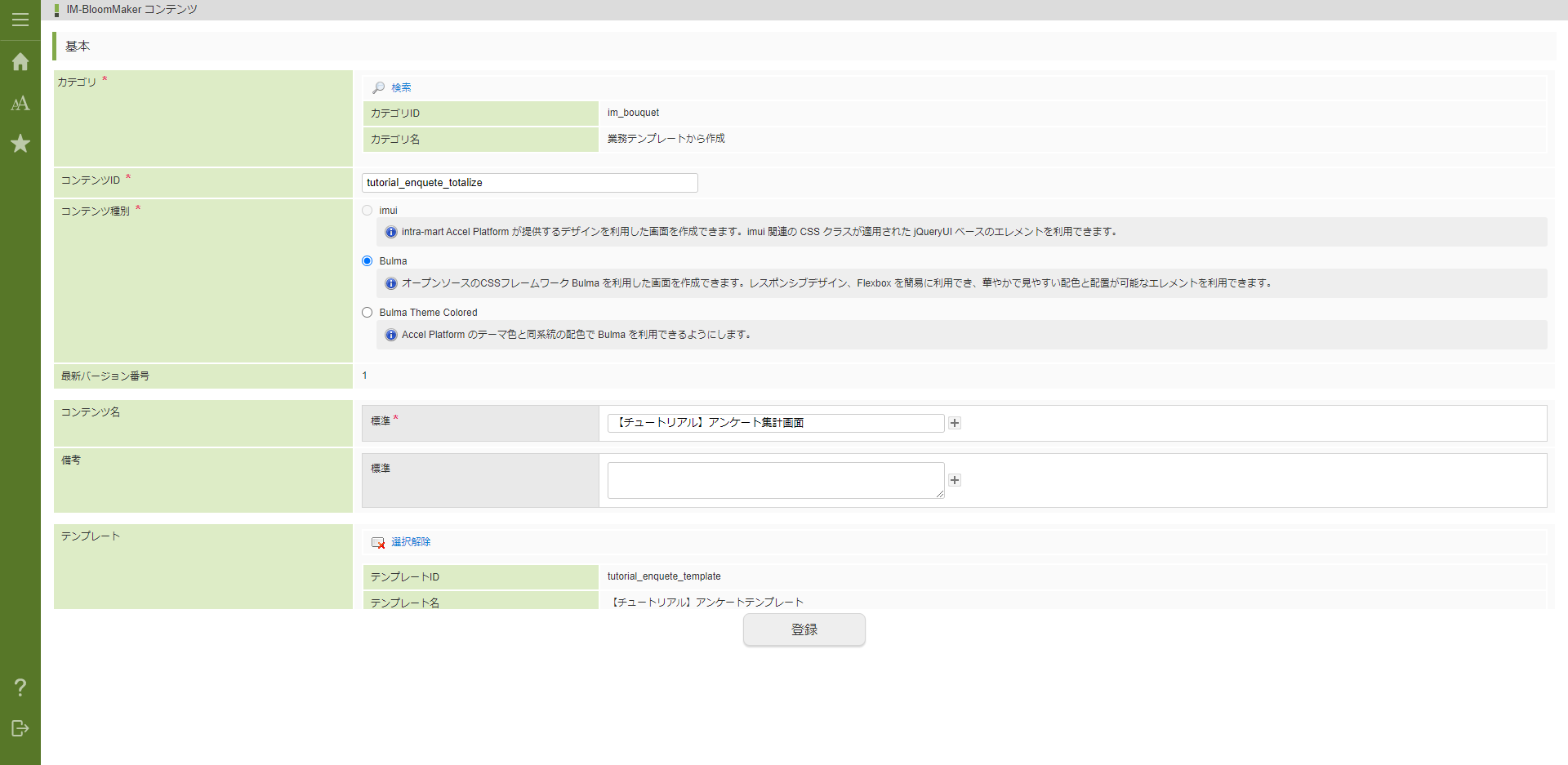This screenshot has width=1568, height=765.
Task: Click the IM-BloomMaker コンテンツ page title
Action: tap(131, 10)
